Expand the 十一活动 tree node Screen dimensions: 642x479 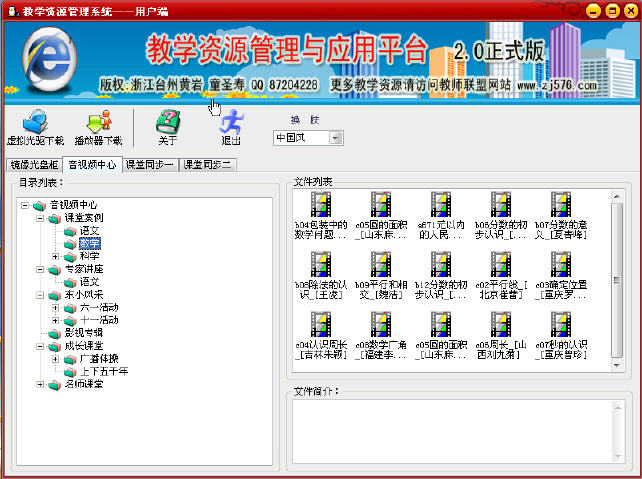click(56, 321)
